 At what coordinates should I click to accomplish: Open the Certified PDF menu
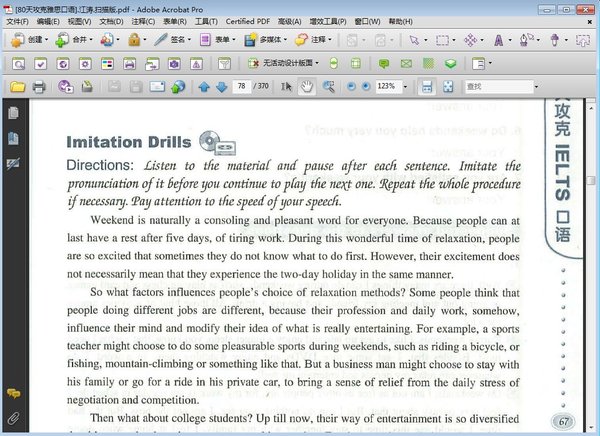(248, 21)
